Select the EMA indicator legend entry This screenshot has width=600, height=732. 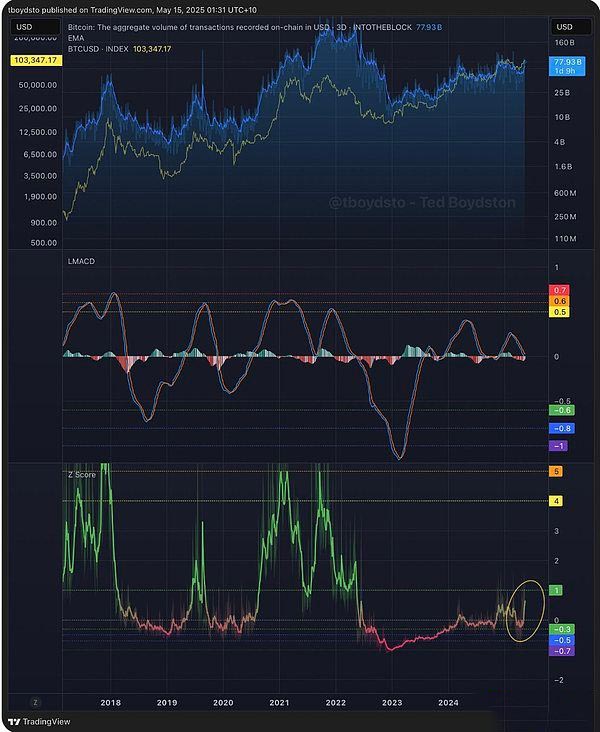[x=76, y=37]
